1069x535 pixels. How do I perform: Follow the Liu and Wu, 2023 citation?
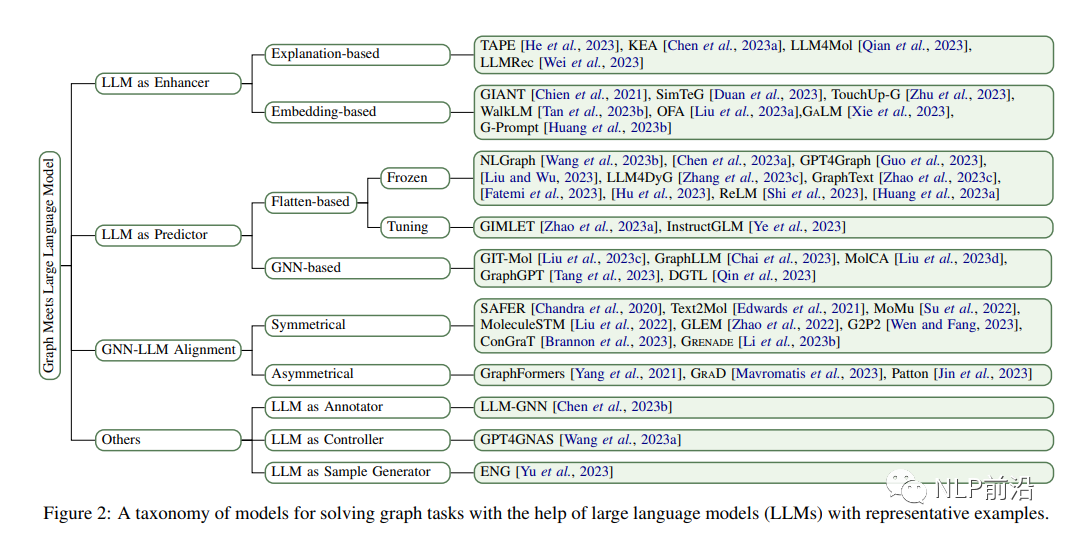(x=539, y=177)
